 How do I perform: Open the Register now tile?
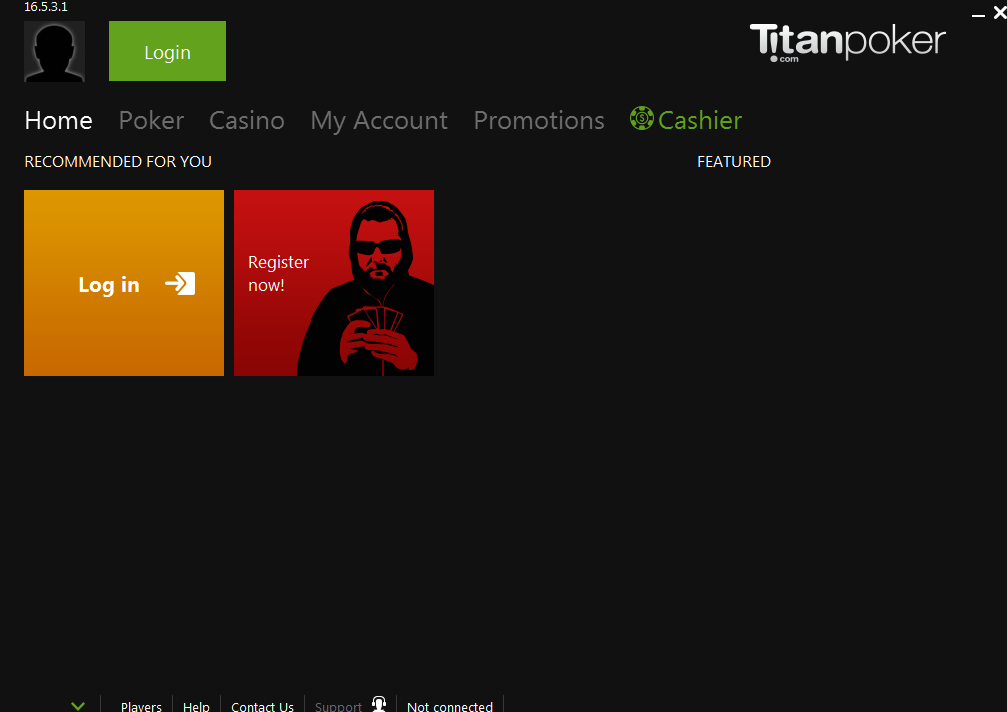click(334, 282)
